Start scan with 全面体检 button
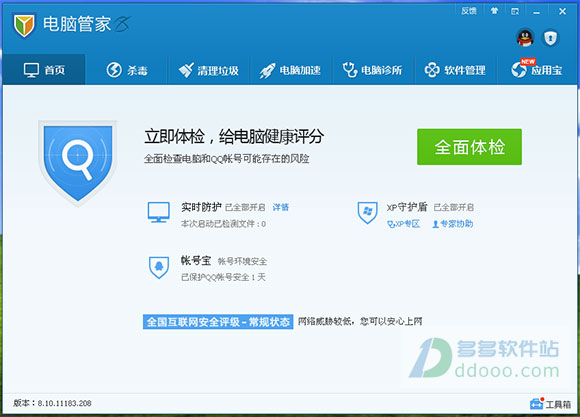 coord(469,147)
